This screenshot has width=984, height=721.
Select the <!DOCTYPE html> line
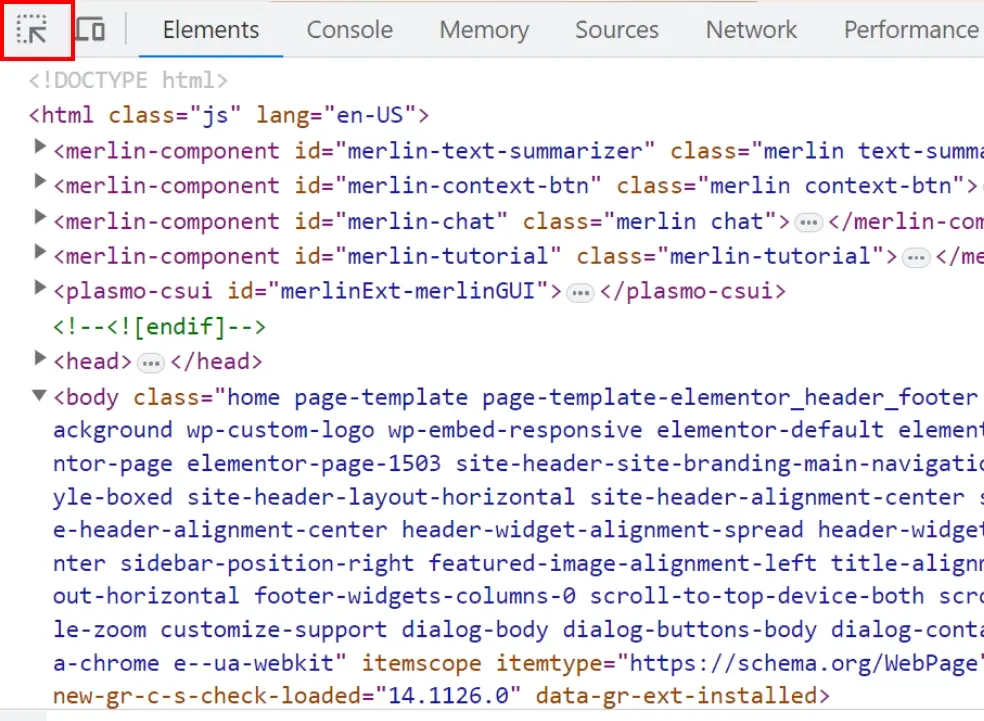[128, 80]
